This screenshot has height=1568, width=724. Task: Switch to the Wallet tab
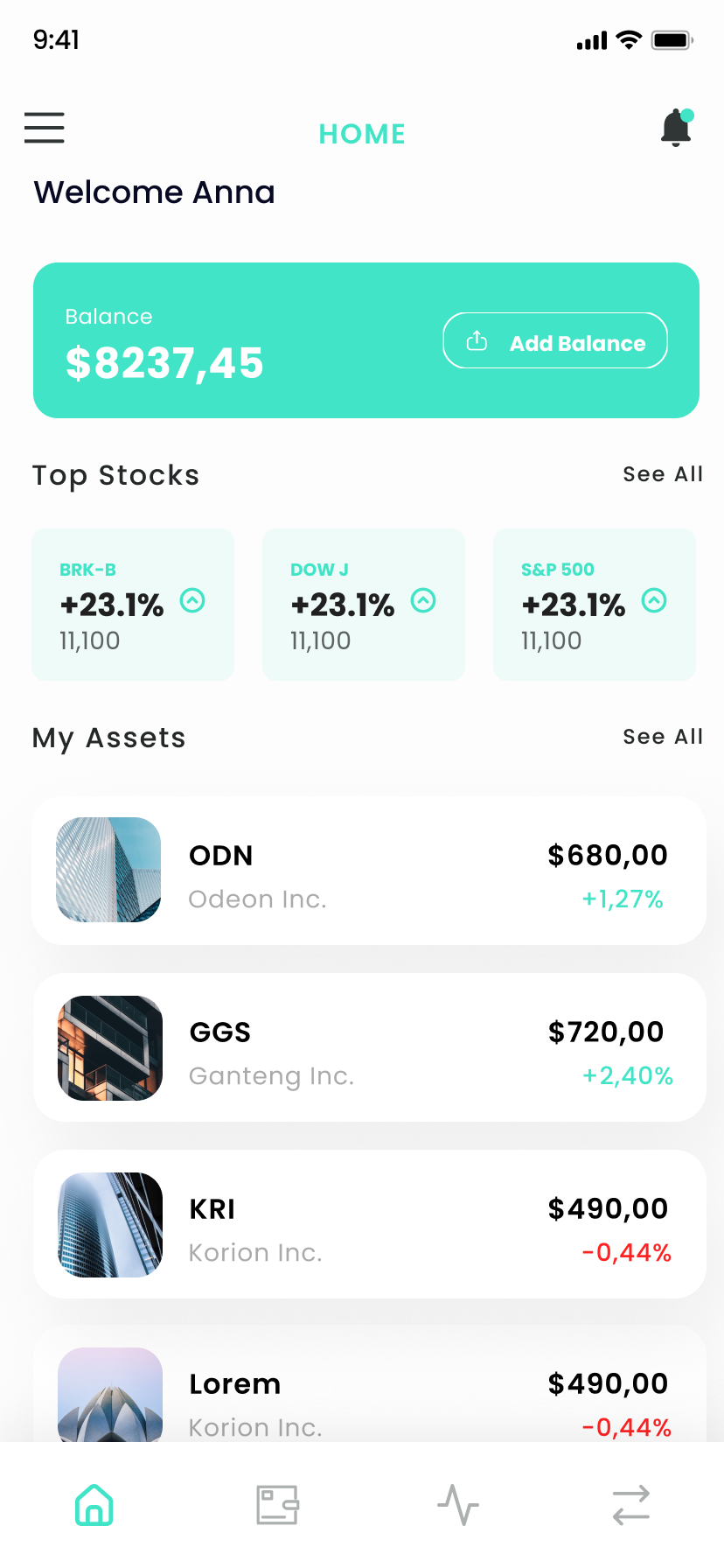point(277,1505)
